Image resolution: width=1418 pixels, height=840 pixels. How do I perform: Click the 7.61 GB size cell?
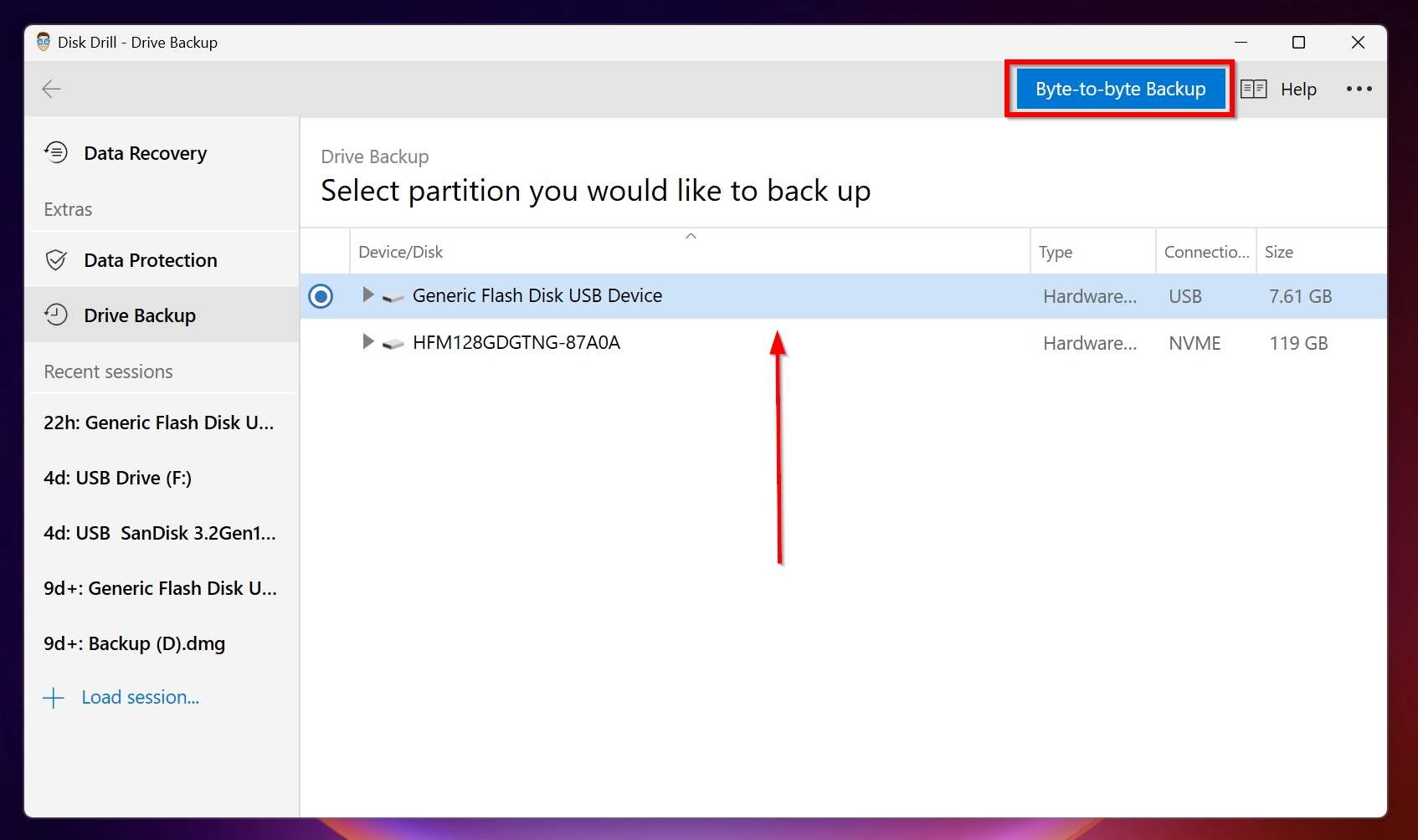coord(1300,296)
